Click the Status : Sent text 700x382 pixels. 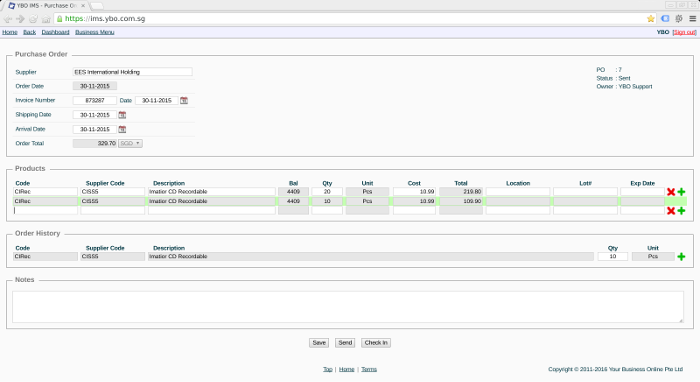click(x=613, y=78)
